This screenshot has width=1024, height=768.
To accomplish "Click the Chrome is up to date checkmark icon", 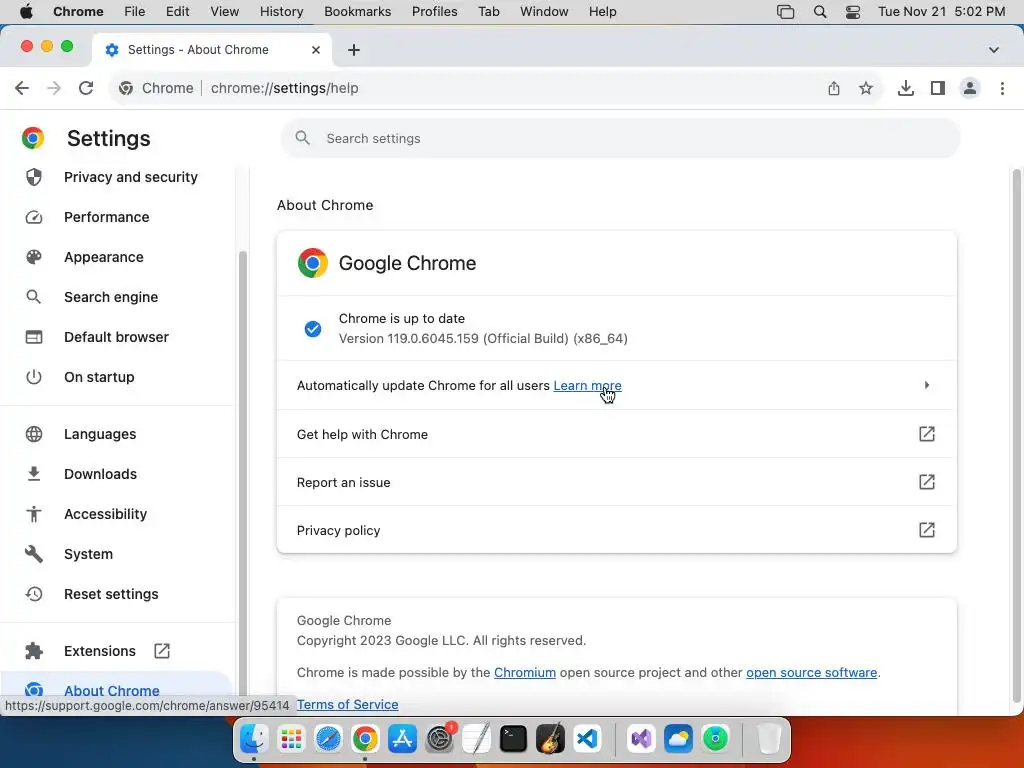I will 313,328.
